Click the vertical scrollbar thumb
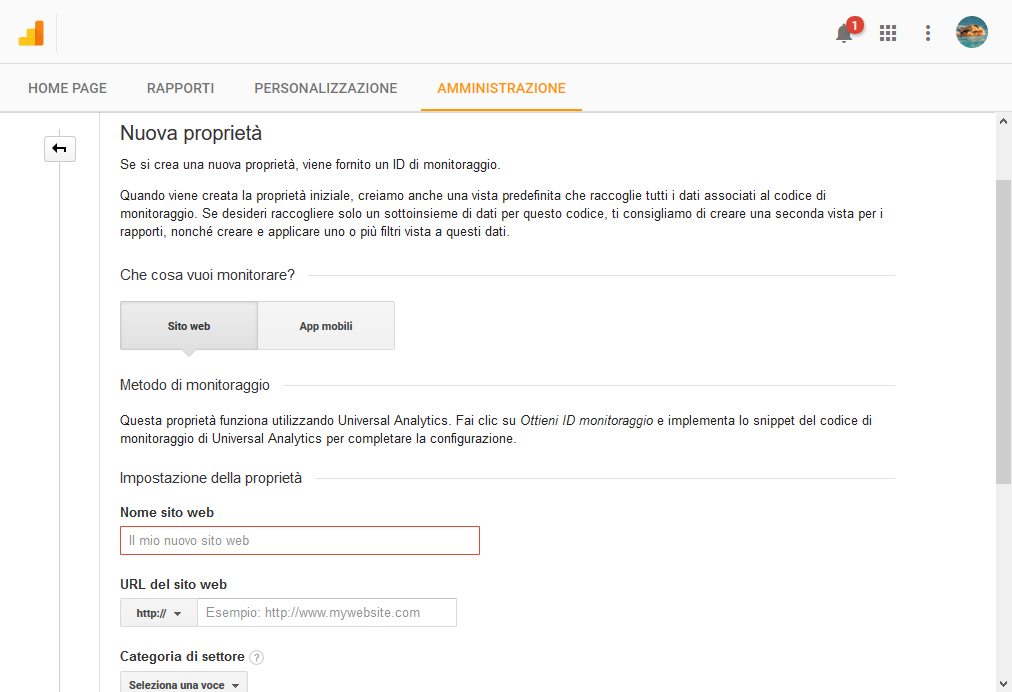 pos(1003,330)
